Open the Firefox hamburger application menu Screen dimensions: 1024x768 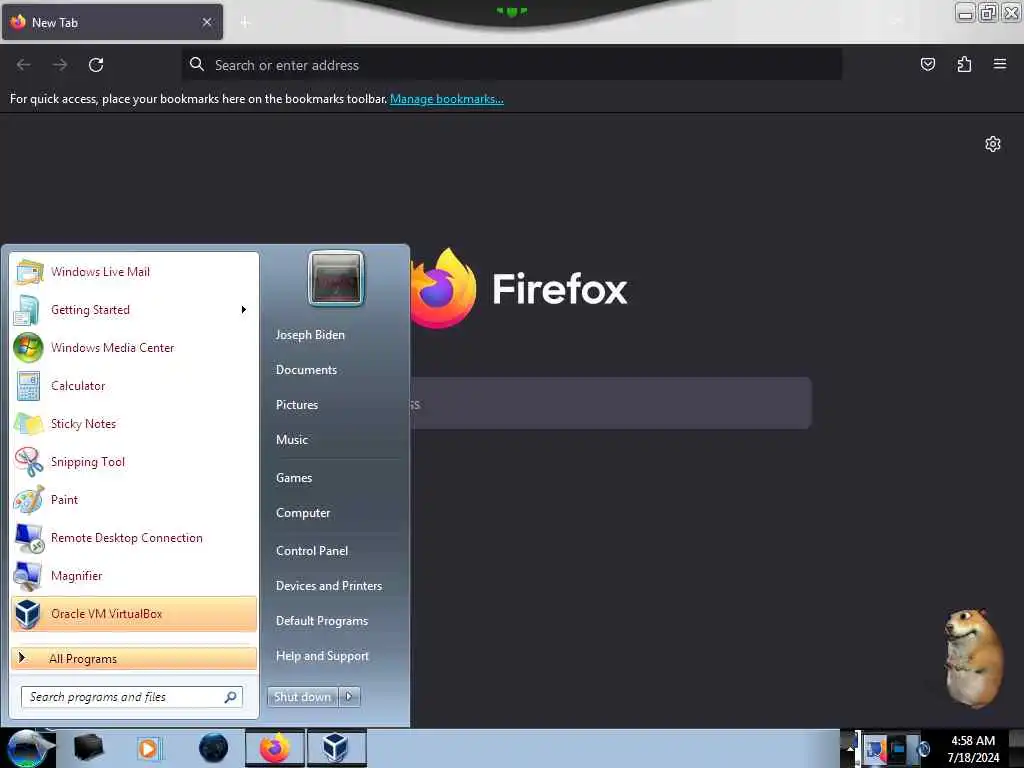pyautogui.click(x=1000, y=64)
